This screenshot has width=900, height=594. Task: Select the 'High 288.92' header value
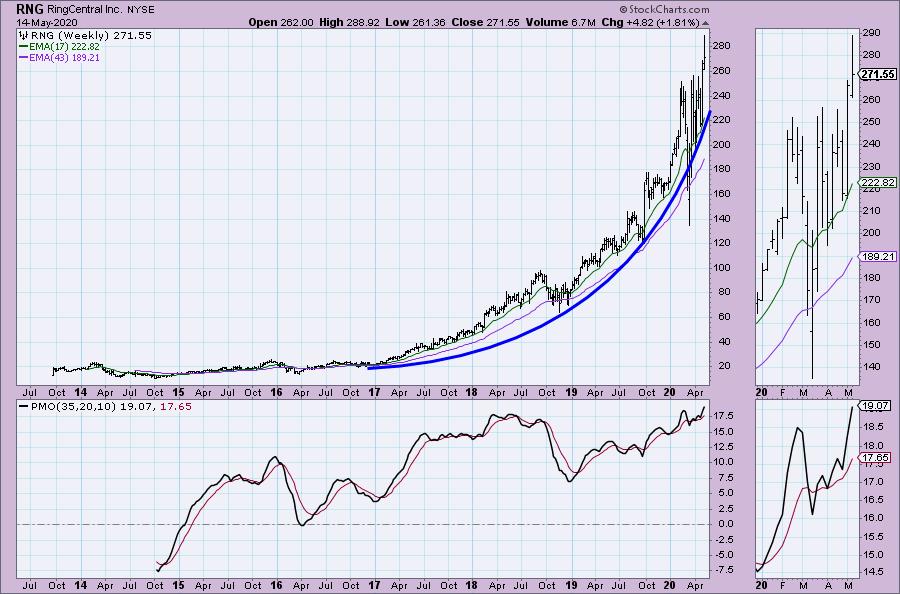pyautogui.click(x=349, y=22)
